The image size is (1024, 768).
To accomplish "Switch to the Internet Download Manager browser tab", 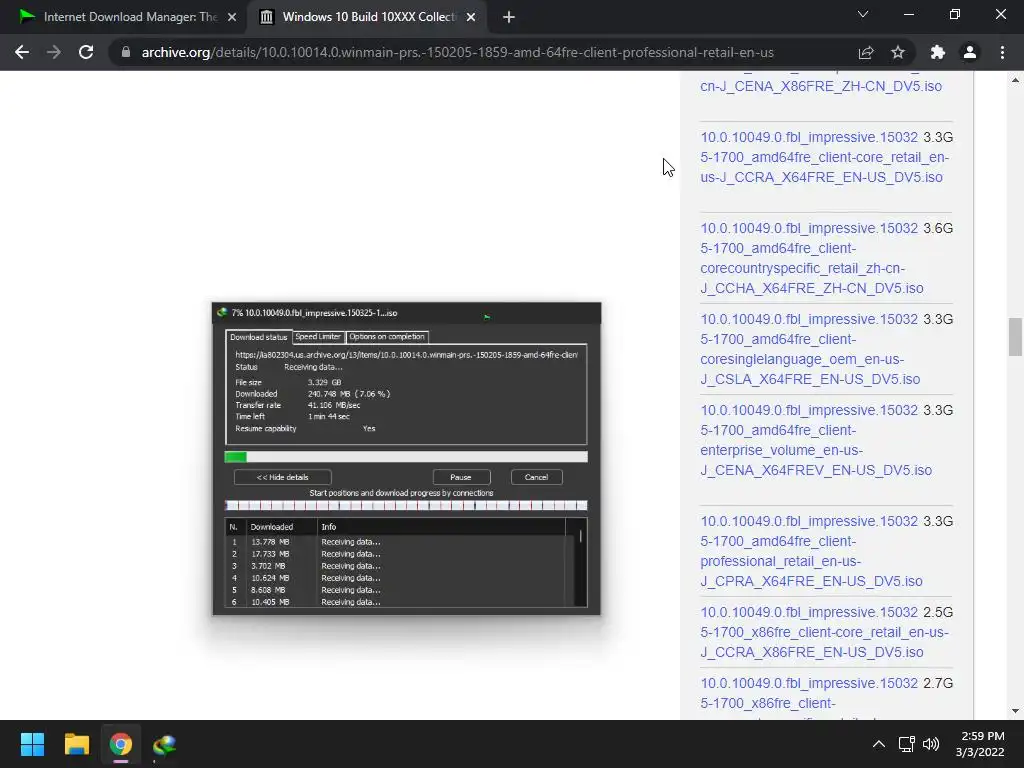I will [122, 17].
